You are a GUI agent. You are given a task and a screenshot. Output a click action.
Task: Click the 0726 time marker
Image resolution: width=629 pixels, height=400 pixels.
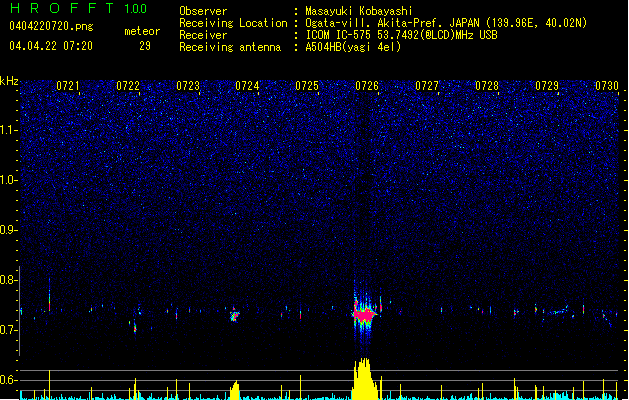(x=367, y=86)
